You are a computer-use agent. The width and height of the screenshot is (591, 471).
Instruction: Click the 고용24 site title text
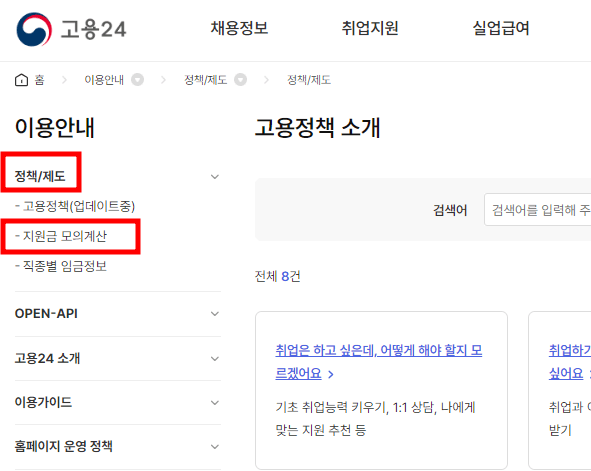pyautogui.click(x=93, y=29)
